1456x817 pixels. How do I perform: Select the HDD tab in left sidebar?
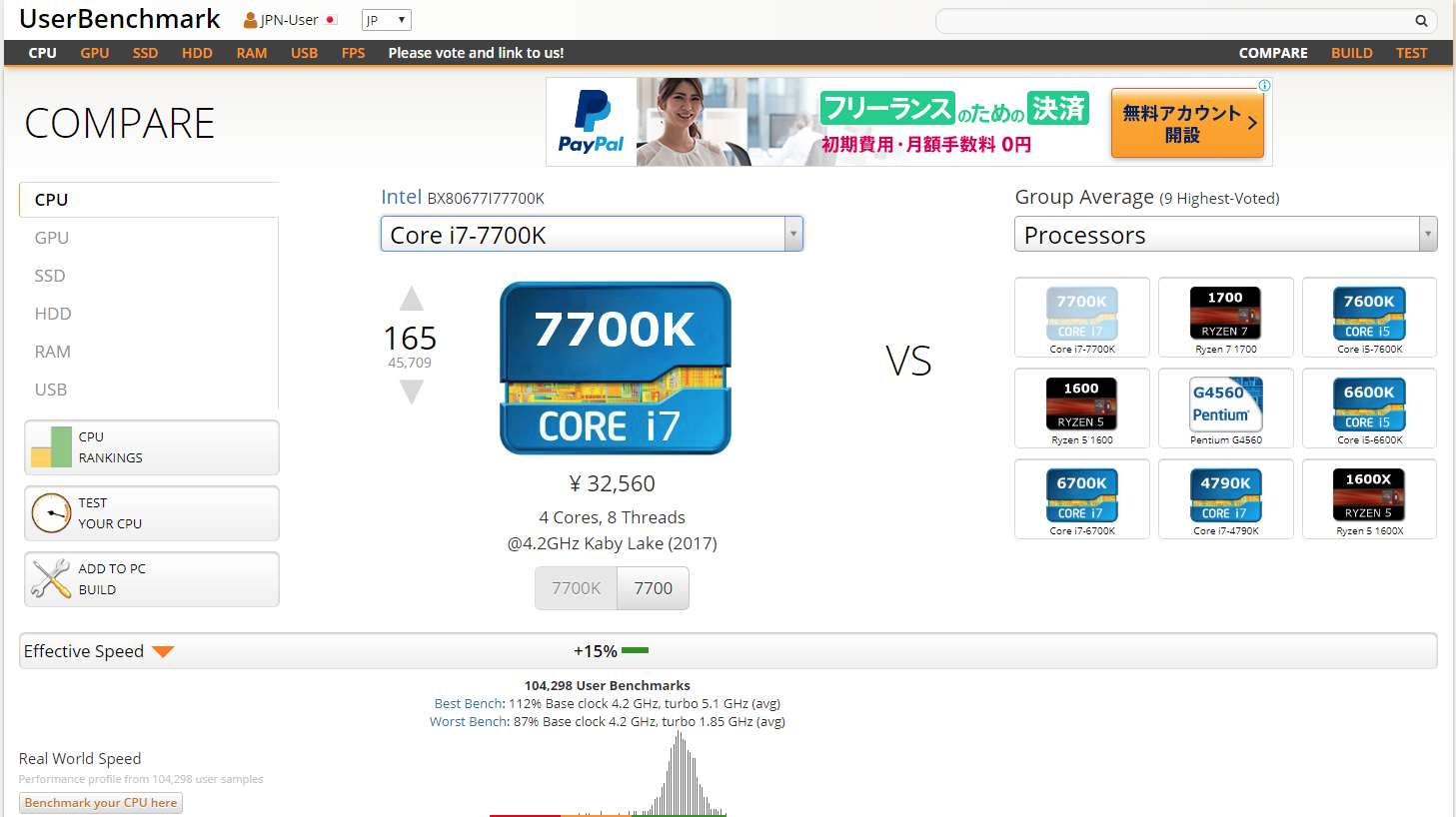[x=149, y=314]
